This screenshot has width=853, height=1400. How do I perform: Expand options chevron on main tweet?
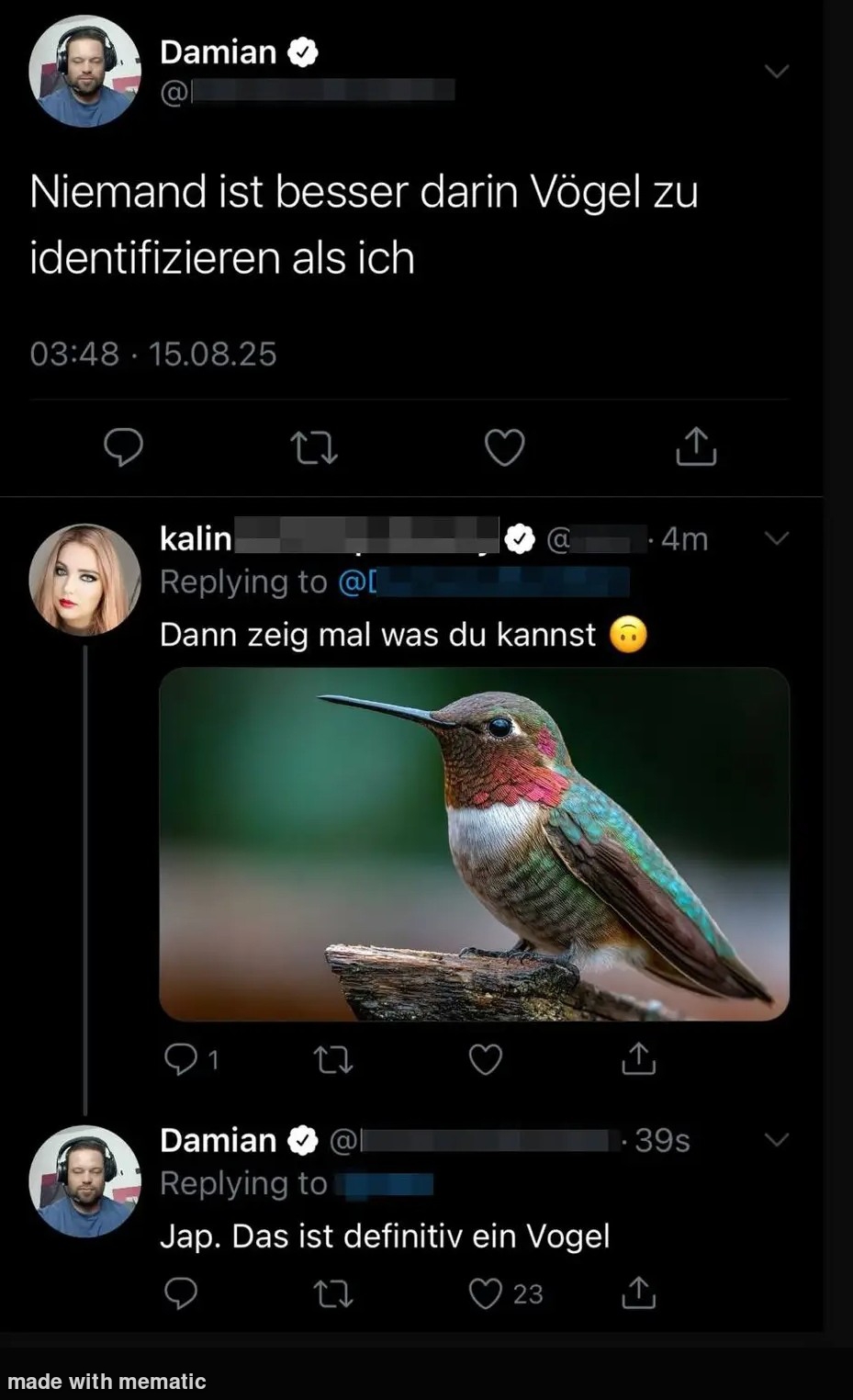pyautogui.click(x=777, y=71)
